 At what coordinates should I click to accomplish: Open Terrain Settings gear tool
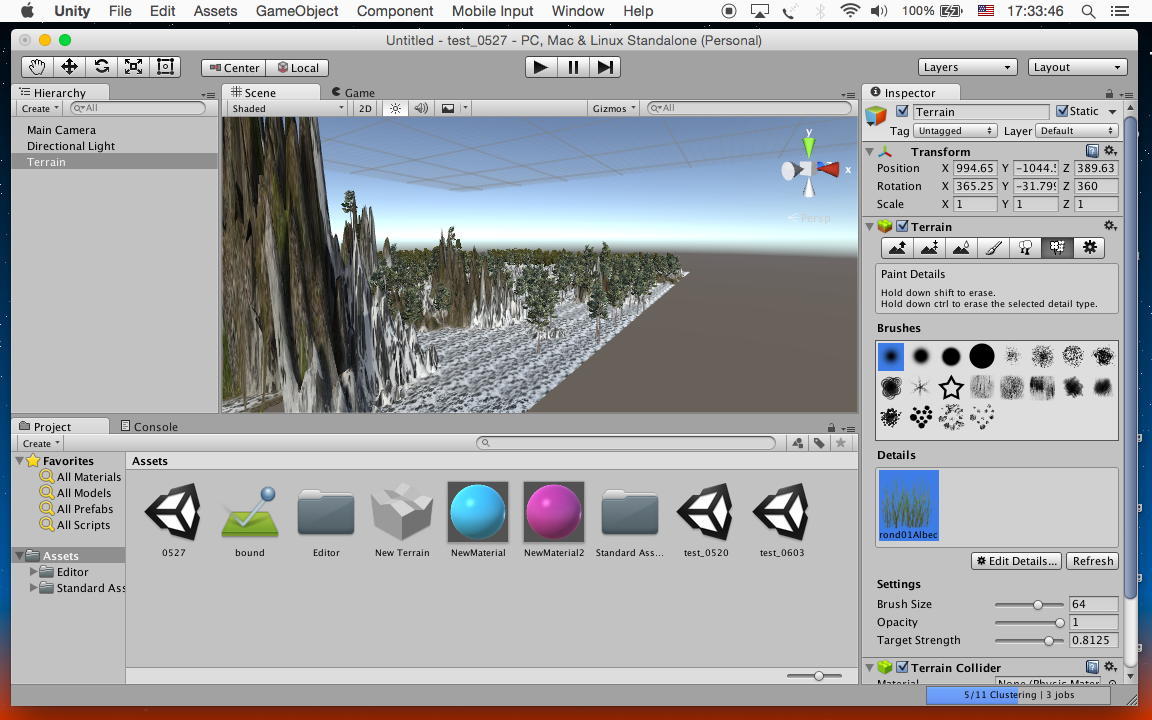1089,248
